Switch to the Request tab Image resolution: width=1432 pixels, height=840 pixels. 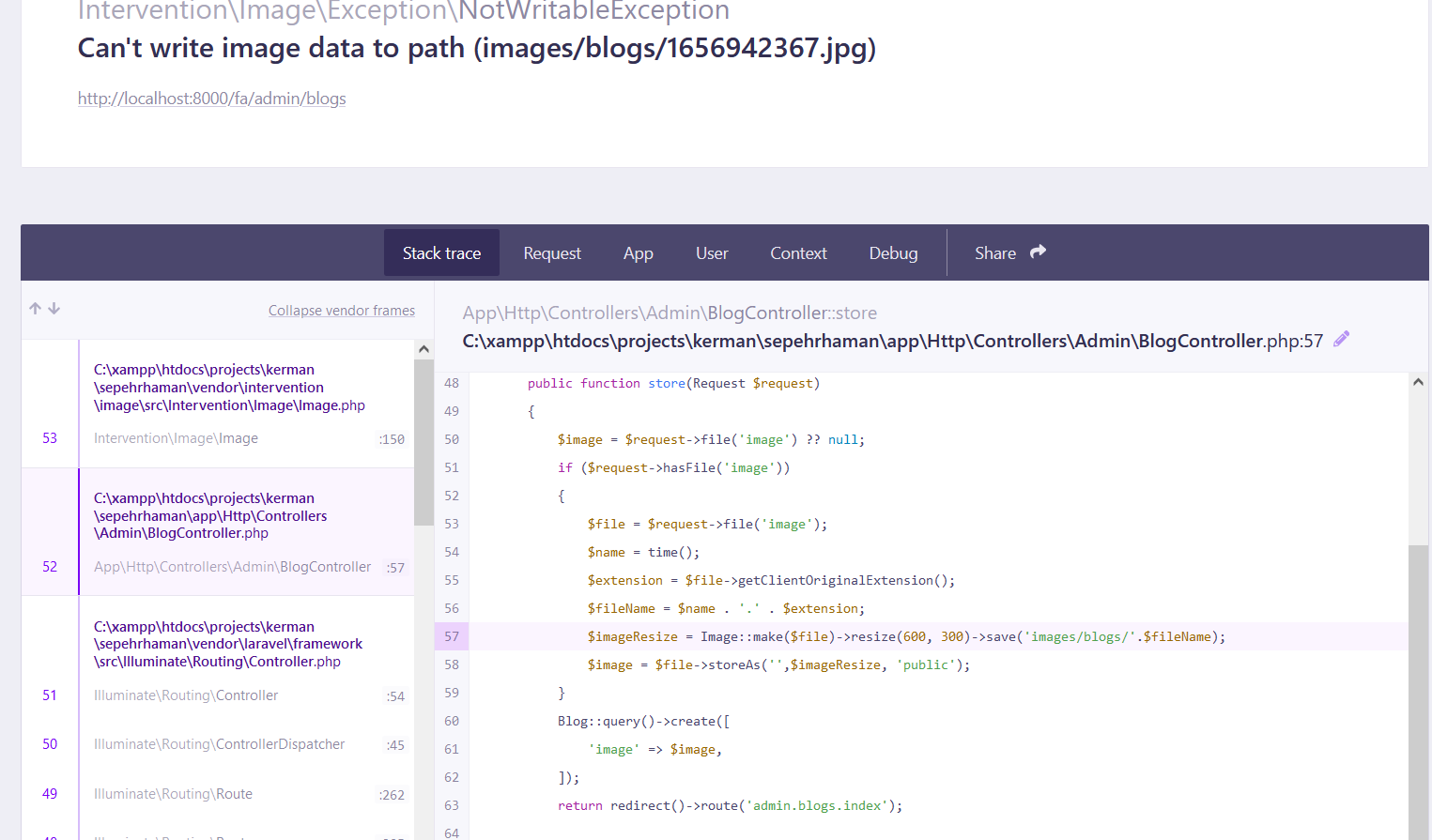552,252
